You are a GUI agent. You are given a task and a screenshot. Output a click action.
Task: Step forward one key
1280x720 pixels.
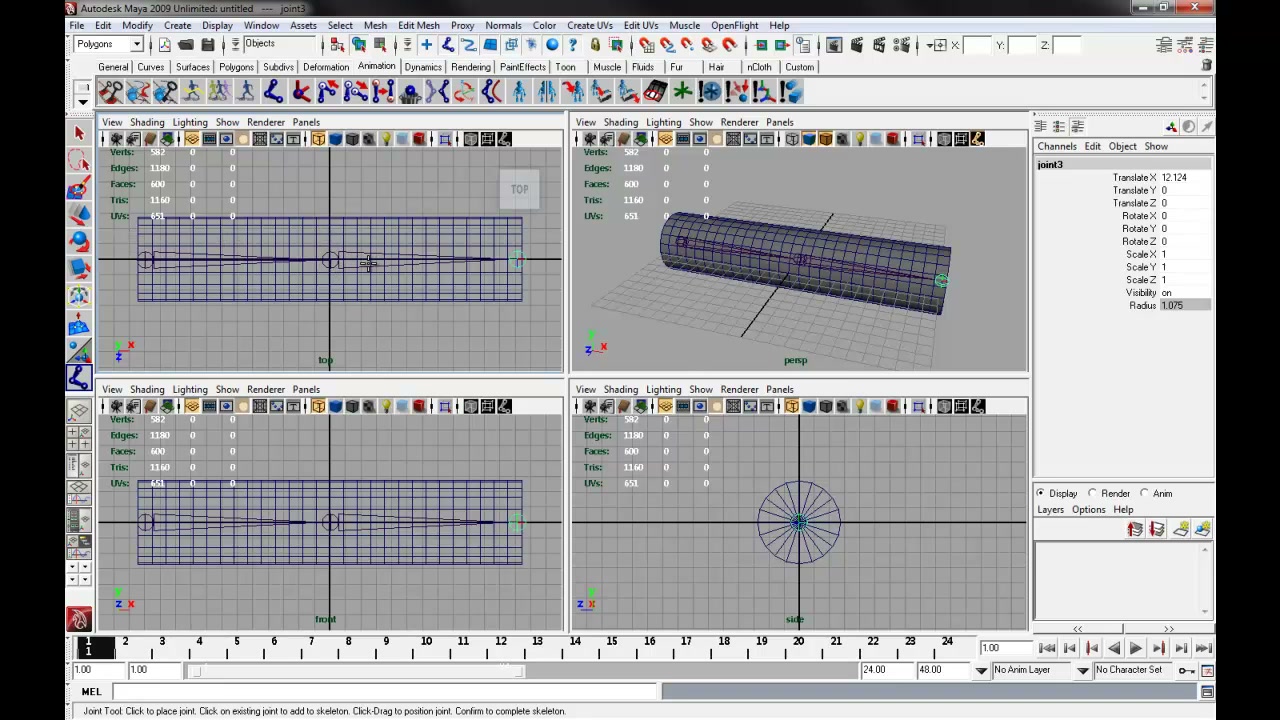(1159, 649)
